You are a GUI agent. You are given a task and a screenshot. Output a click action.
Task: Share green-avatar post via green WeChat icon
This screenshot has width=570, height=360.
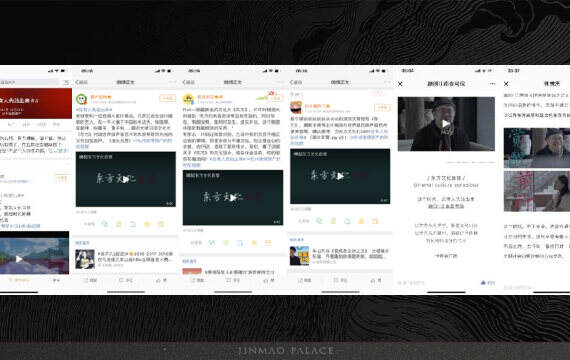point(105,224)
